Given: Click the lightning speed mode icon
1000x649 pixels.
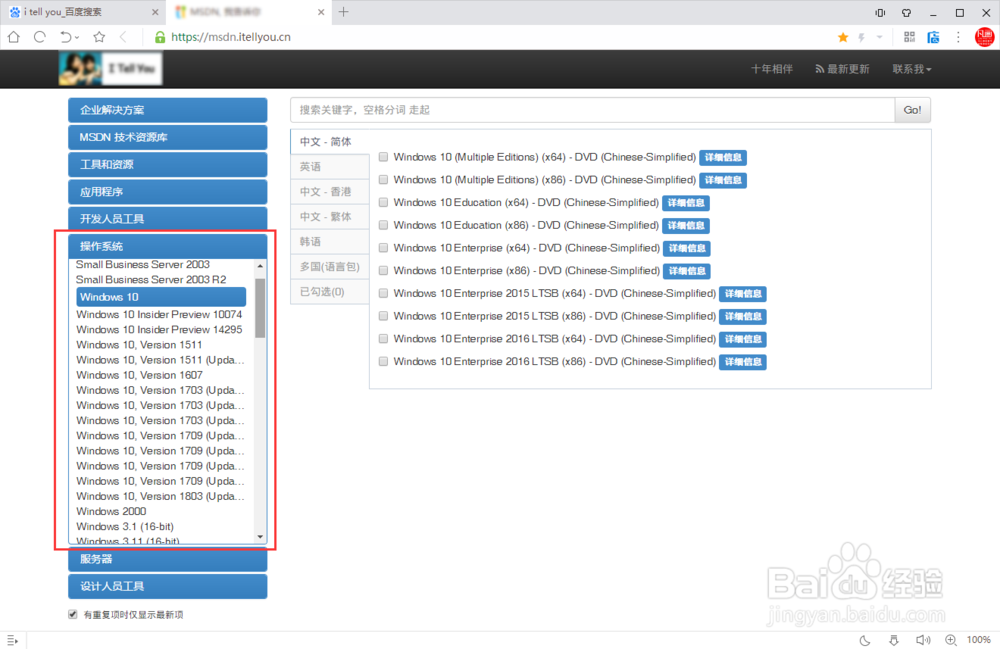Looking at the screenshot, I should tap(862, 37).
